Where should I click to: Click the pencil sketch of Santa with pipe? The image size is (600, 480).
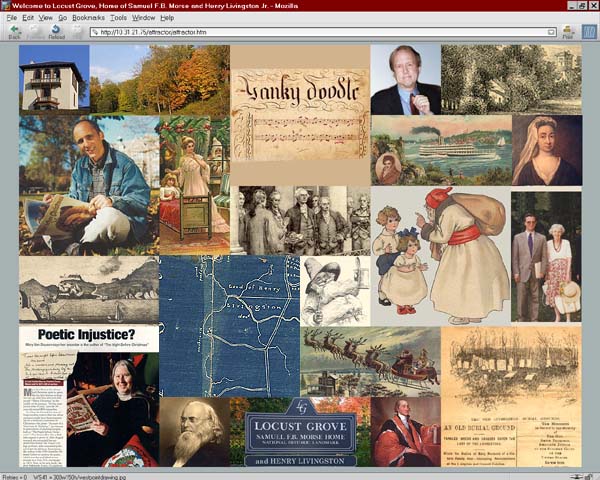335,291
